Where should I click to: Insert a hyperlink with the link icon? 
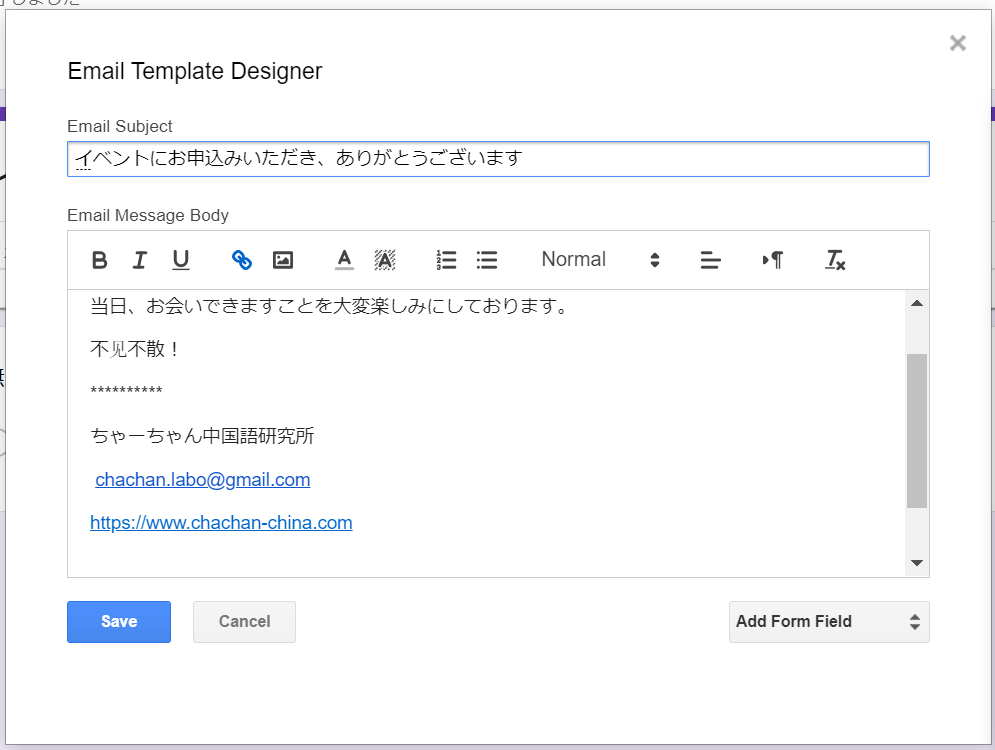point(242,260)
